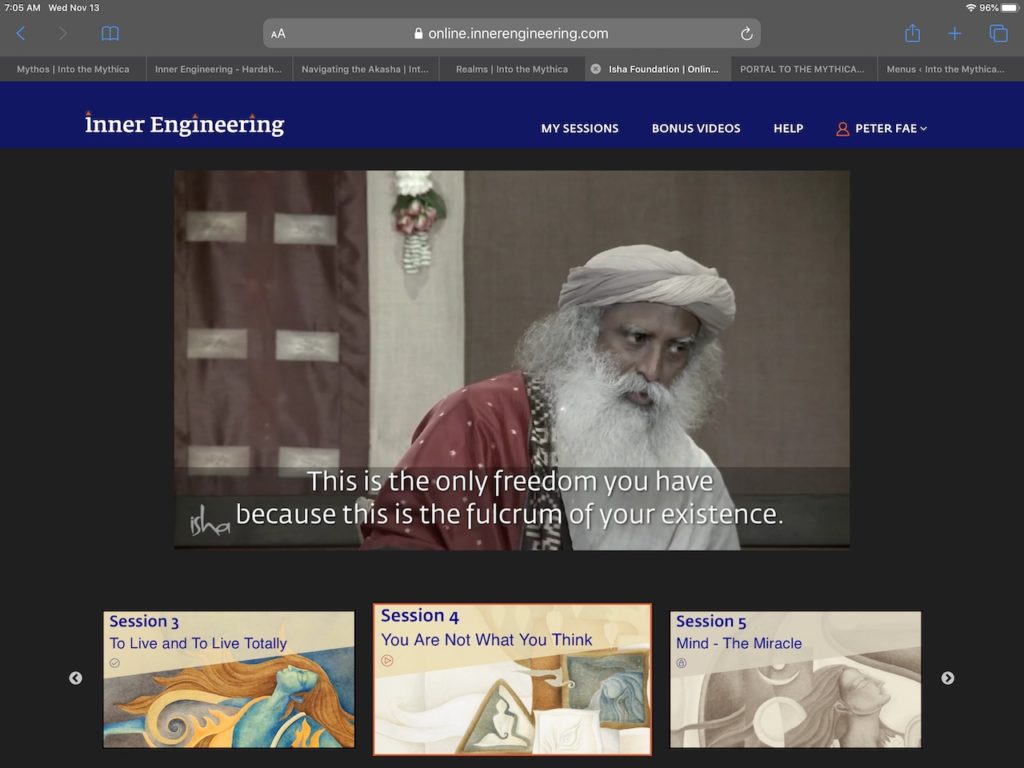The image size is (1024, 768).
Task: Open the Session 4 You Are Not What You Think card
Action: point(513,679)
